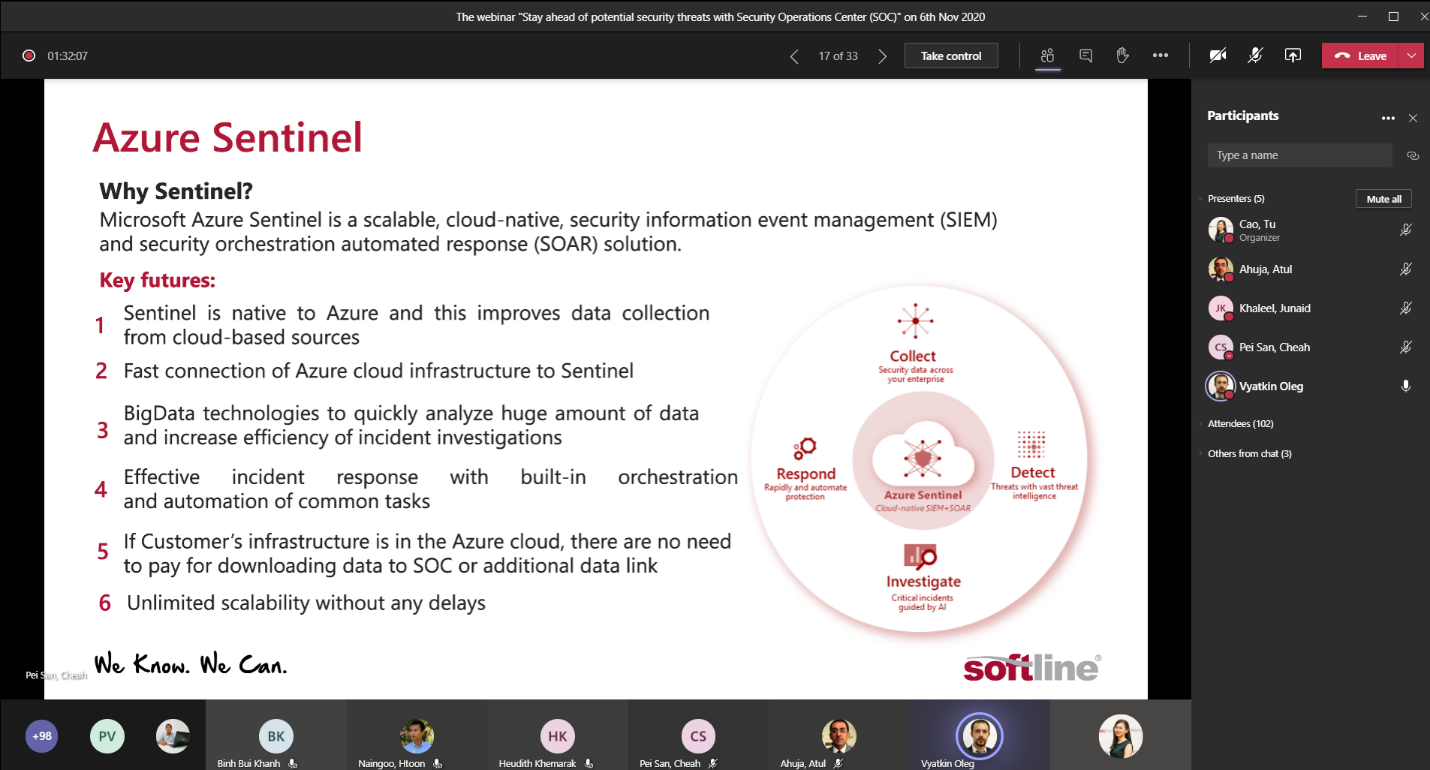Mute all participants
This screenshot has width=1430, height=770.
tap(1384, 199)
